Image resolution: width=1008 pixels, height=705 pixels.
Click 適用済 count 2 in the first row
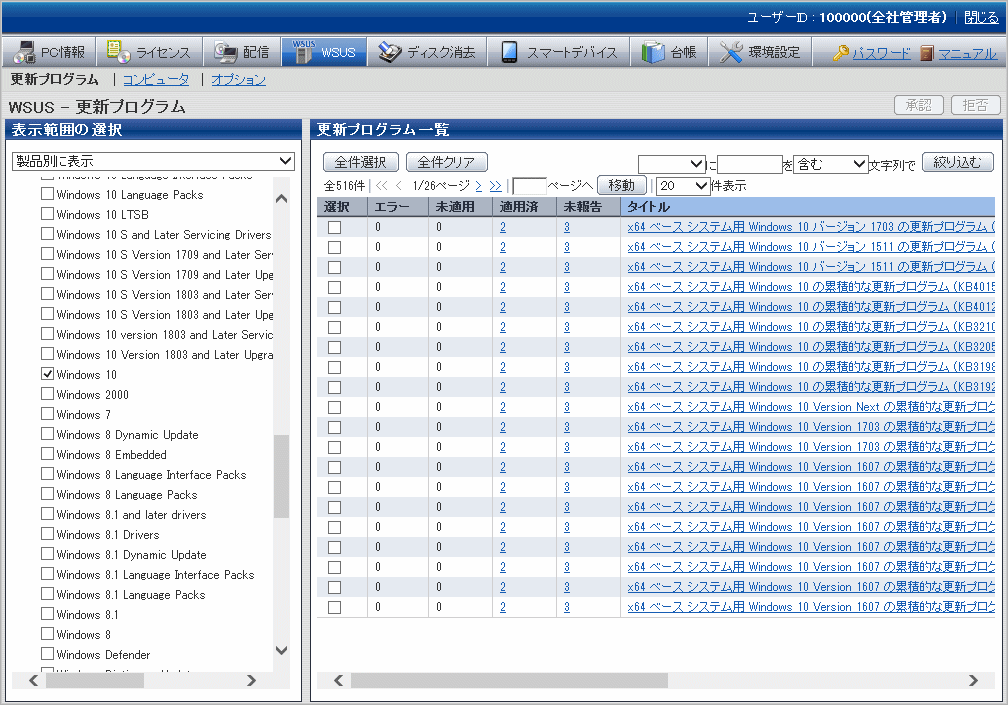(503, 227)
